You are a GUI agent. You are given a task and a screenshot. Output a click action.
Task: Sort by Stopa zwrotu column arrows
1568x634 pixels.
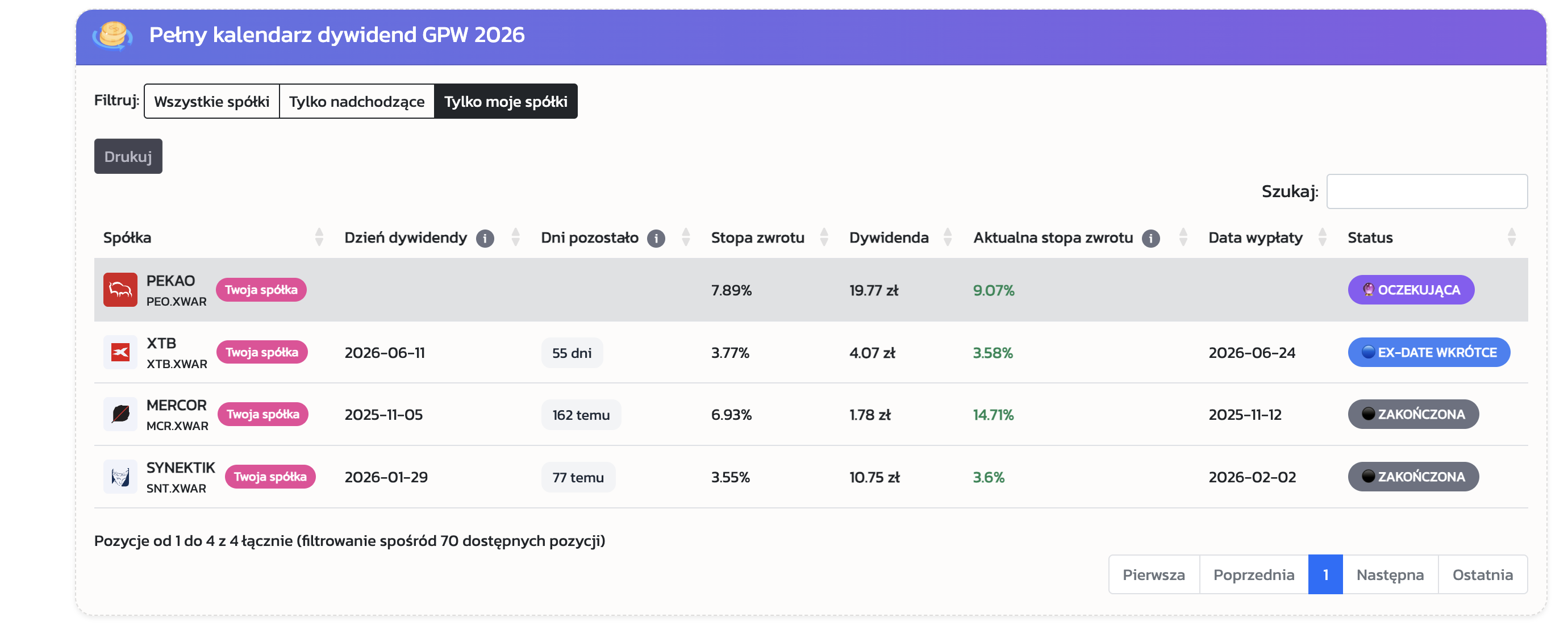824,237
